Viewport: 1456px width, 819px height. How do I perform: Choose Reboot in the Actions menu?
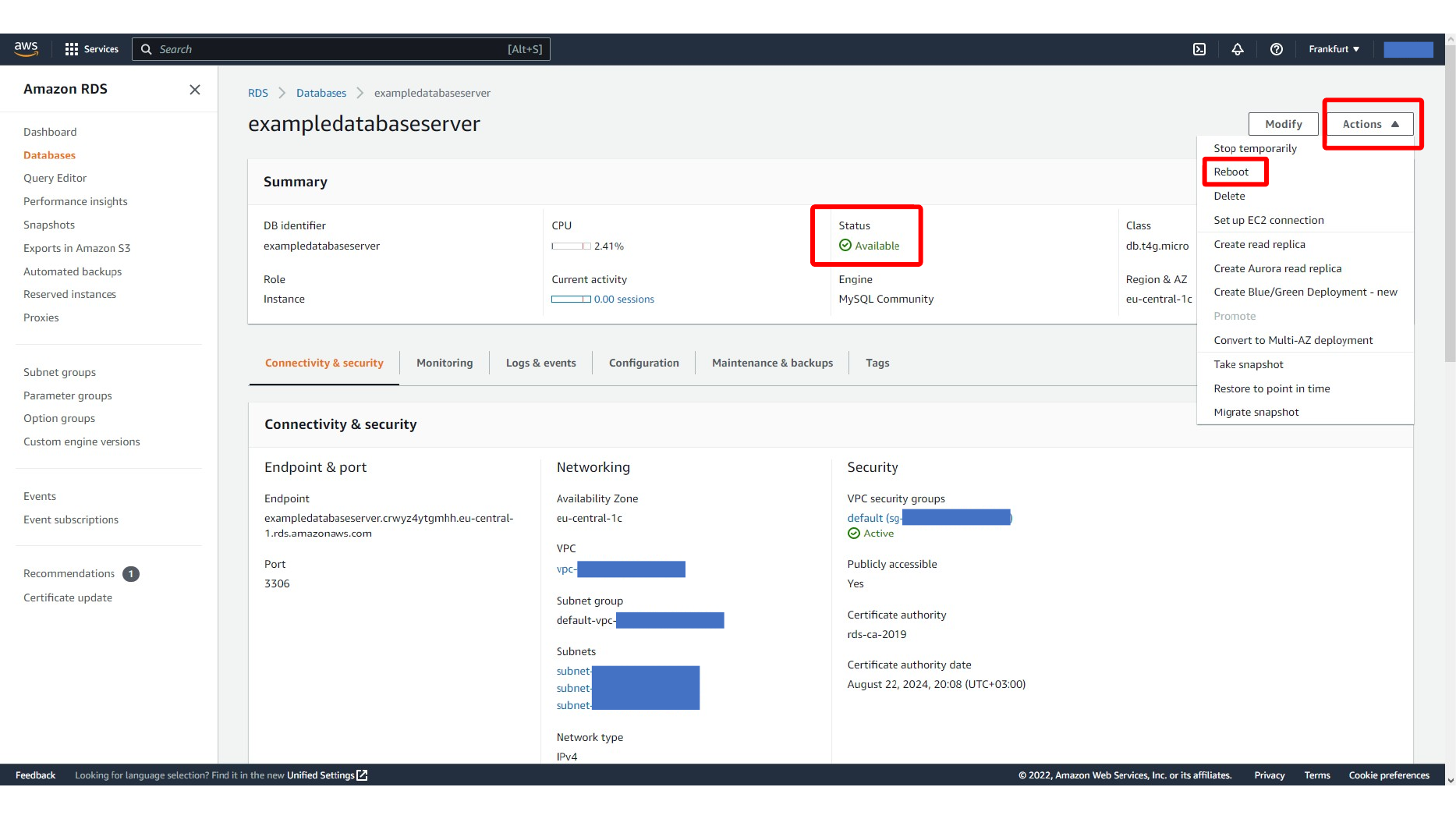pos(1231,172)
